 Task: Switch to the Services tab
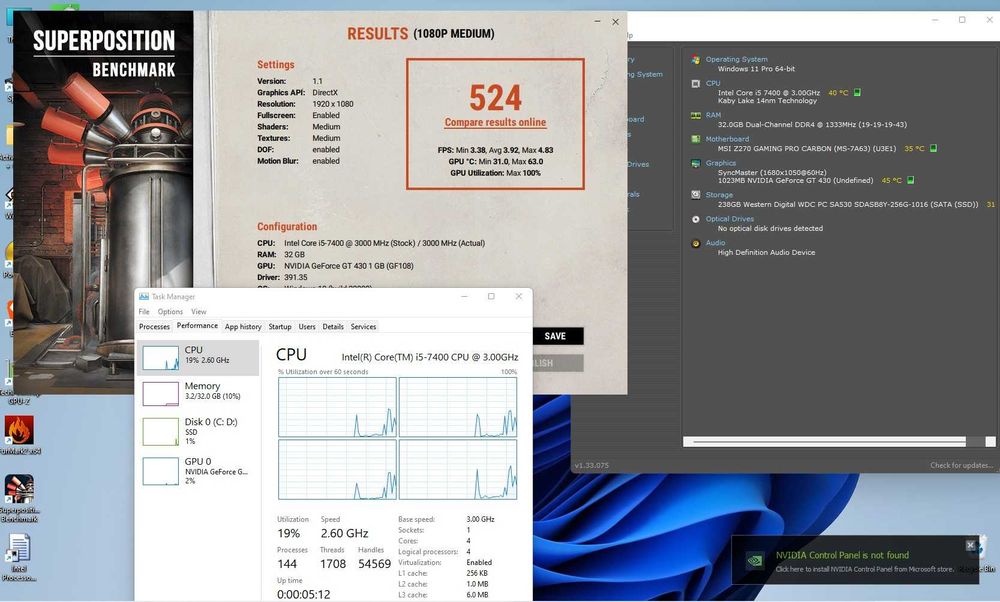(364, 327)
